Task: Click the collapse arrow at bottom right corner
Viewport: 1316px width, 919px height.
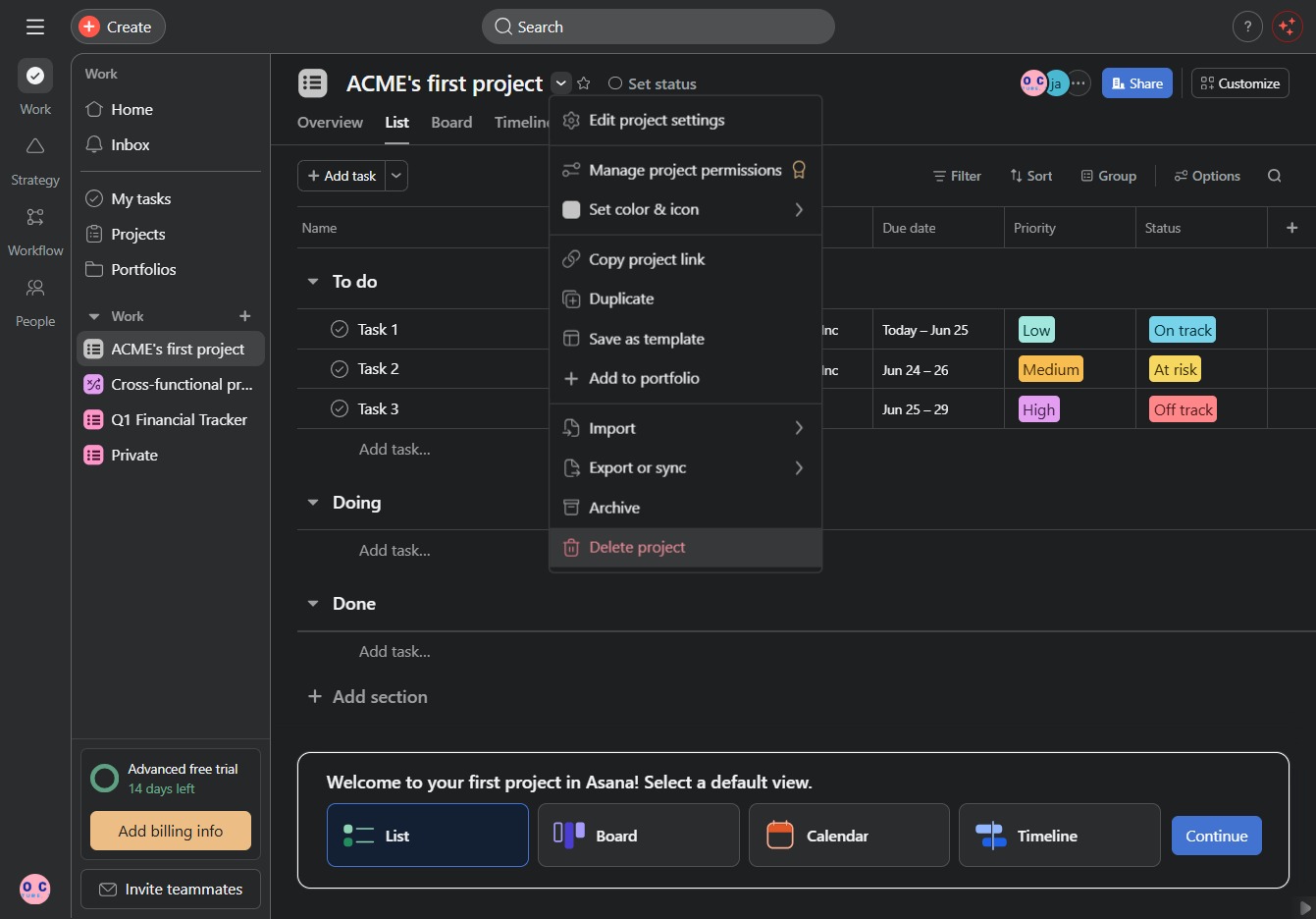Action: point(1304,907)
